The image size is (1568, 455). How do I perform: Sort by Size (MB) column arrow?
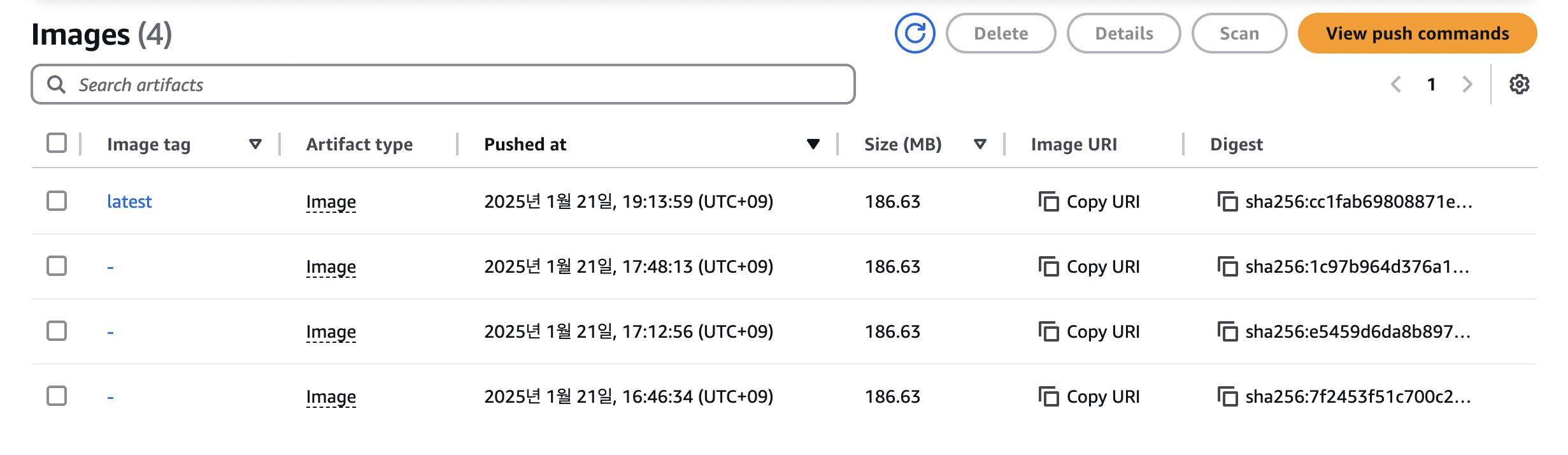(x=980, y=144)
